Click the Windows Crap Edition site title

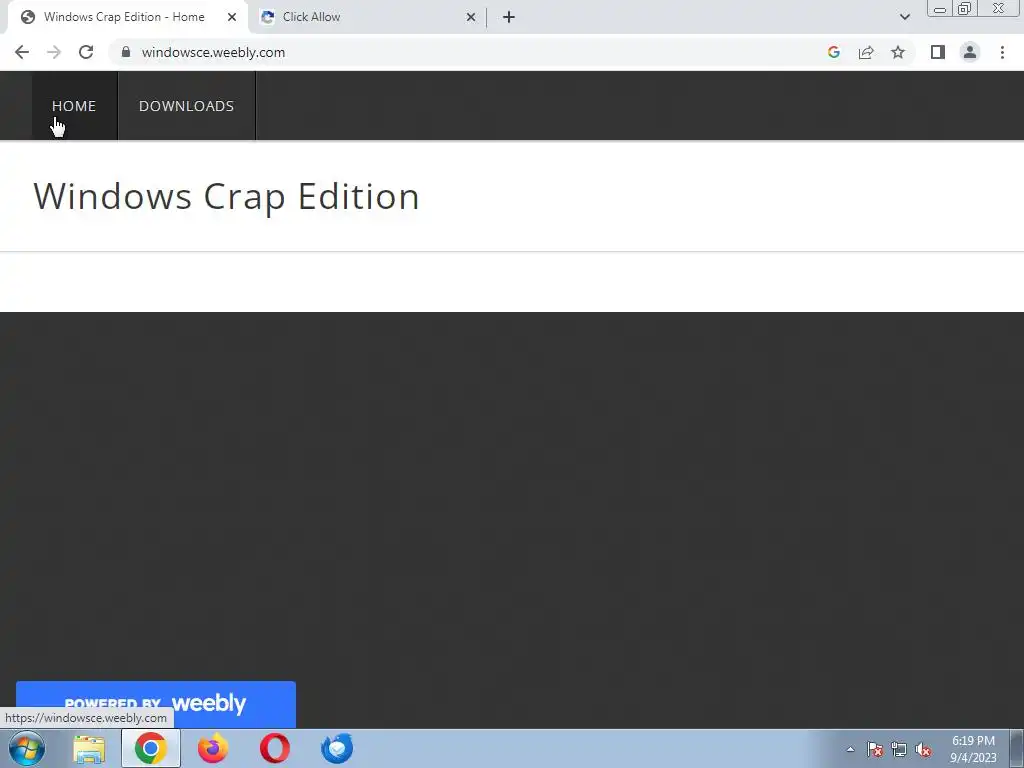226,196
